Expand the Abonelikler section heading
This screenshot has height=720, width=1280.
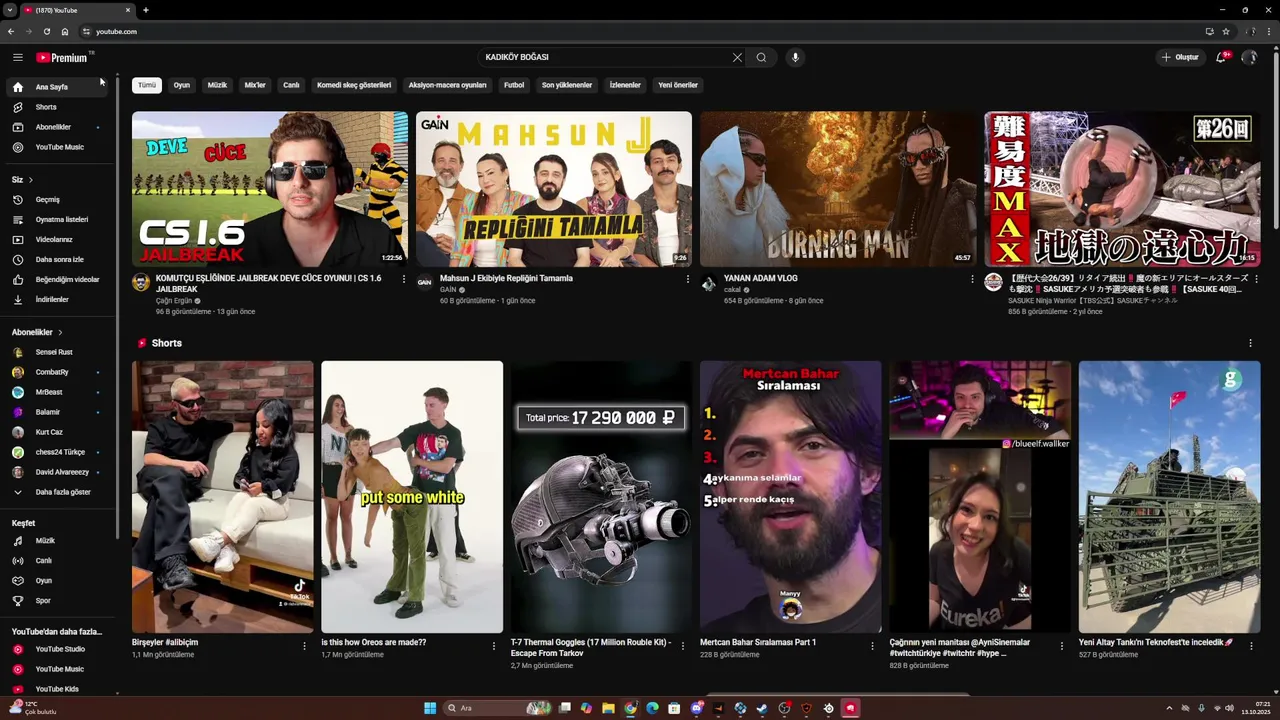37,332
